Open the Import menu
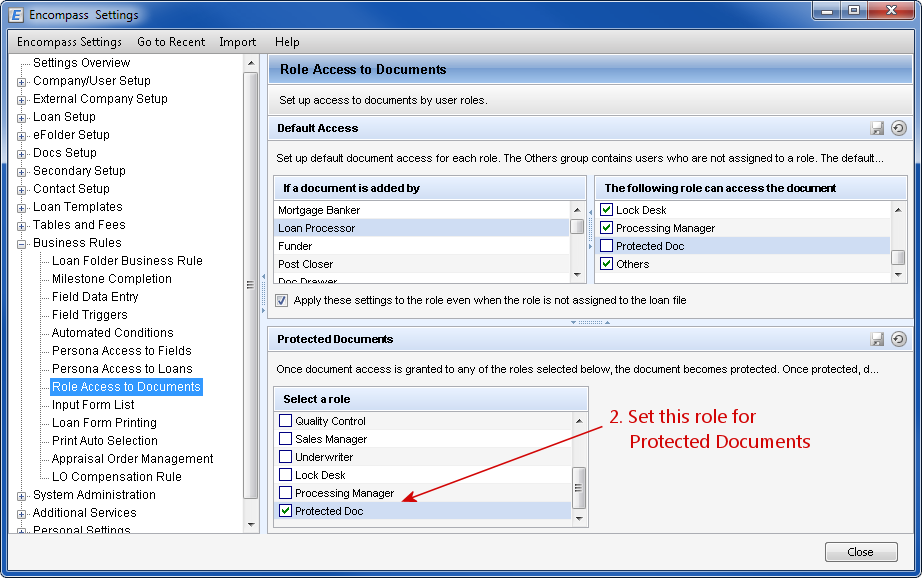Image resolution: width=922 pixels, height=578 pixels. 238,42
